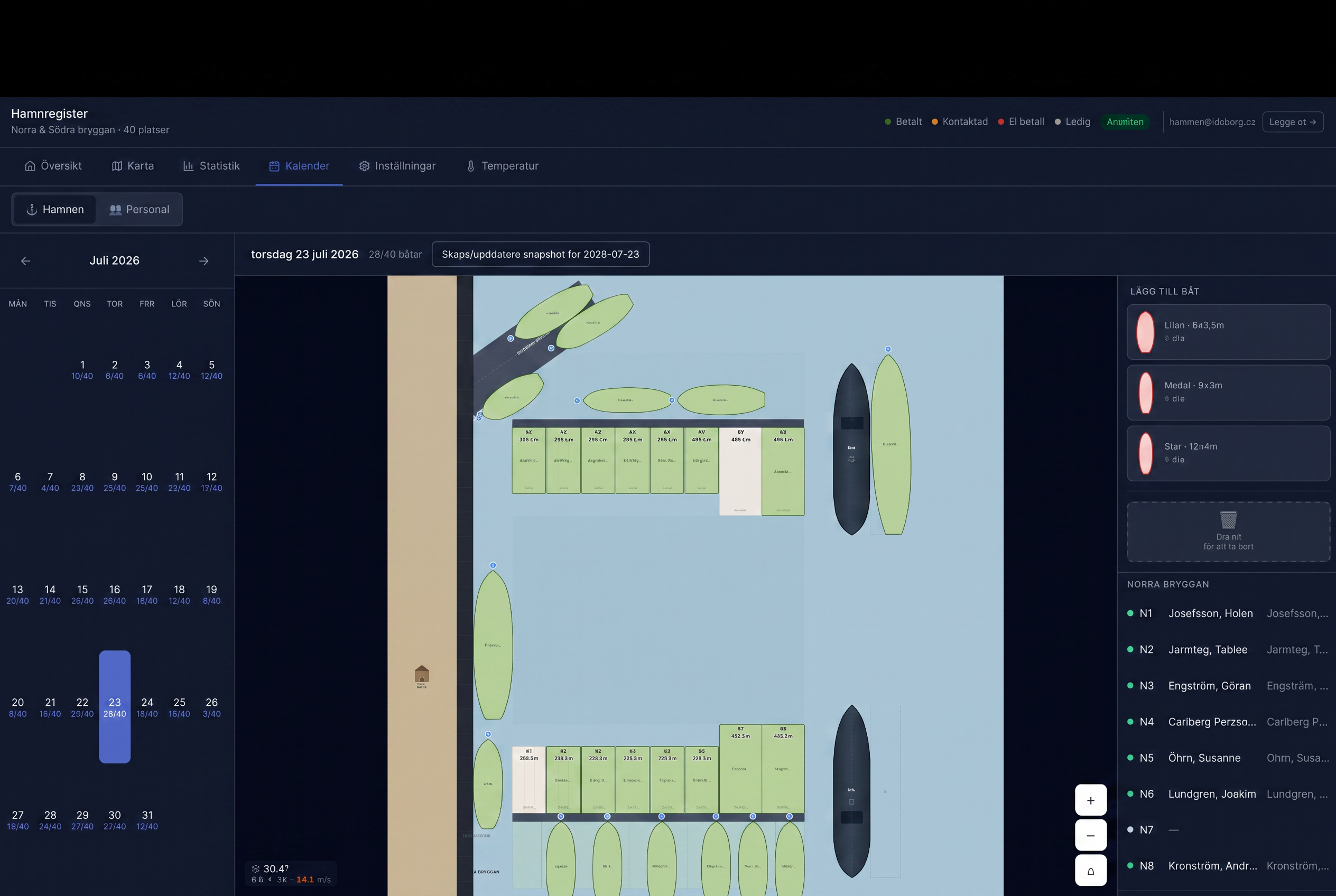Select the Star boat card
The height and width of the screenshot is (896, 1336).
1228,453
